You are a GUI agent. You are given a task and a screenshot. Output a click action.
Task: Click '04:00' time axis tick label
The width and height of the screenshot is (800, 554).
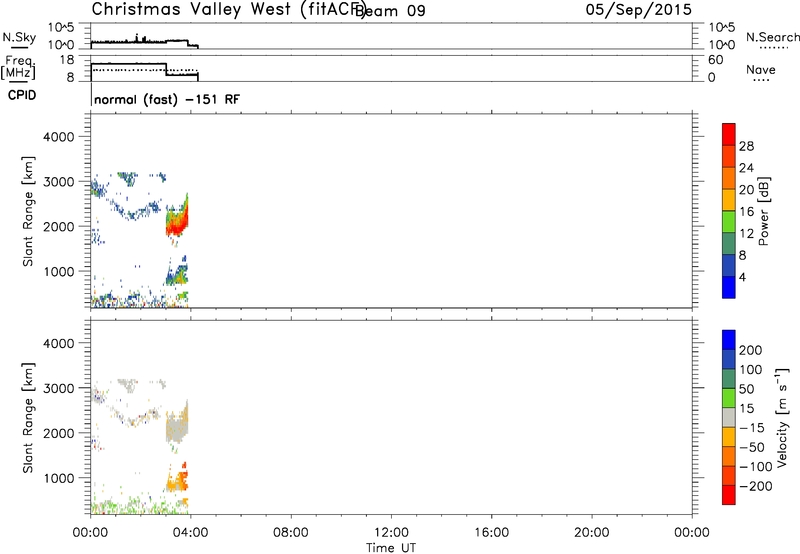(x=190, y=533)
